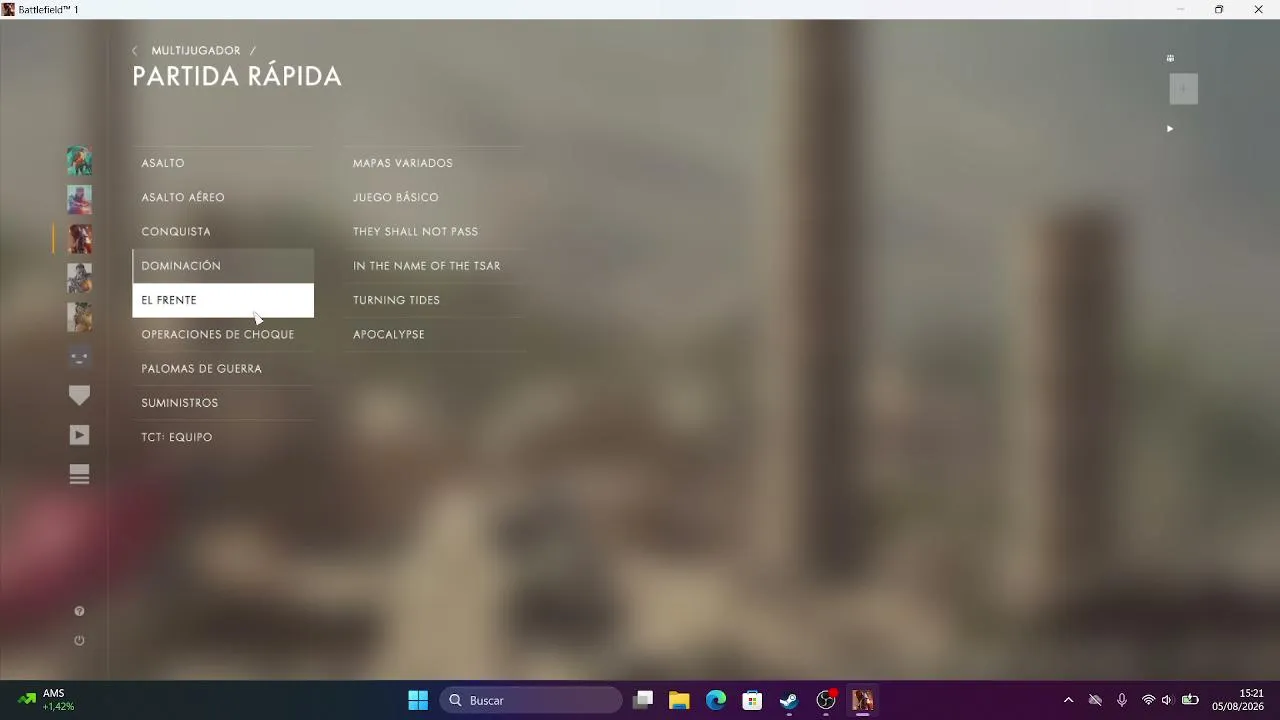
Task: Open the soldier face icon in the sidebar
Action: click(x=79, y=356)
